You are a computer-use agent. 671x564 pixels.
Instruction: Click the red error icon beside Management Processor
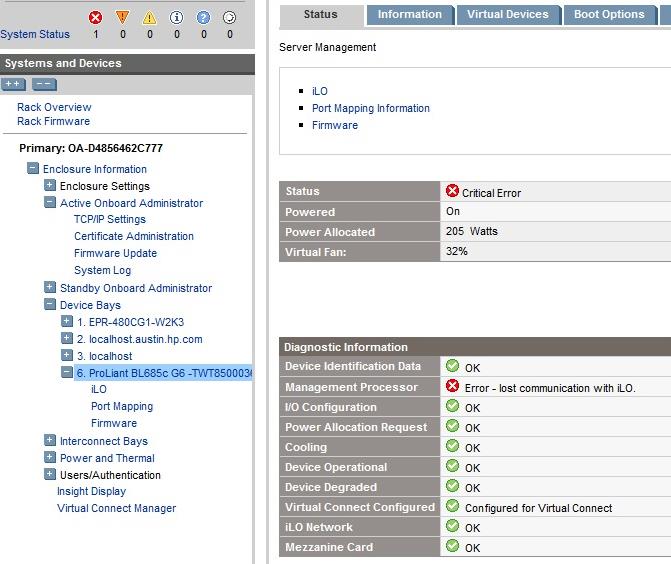pyautogui.click(x=452, y=387)
